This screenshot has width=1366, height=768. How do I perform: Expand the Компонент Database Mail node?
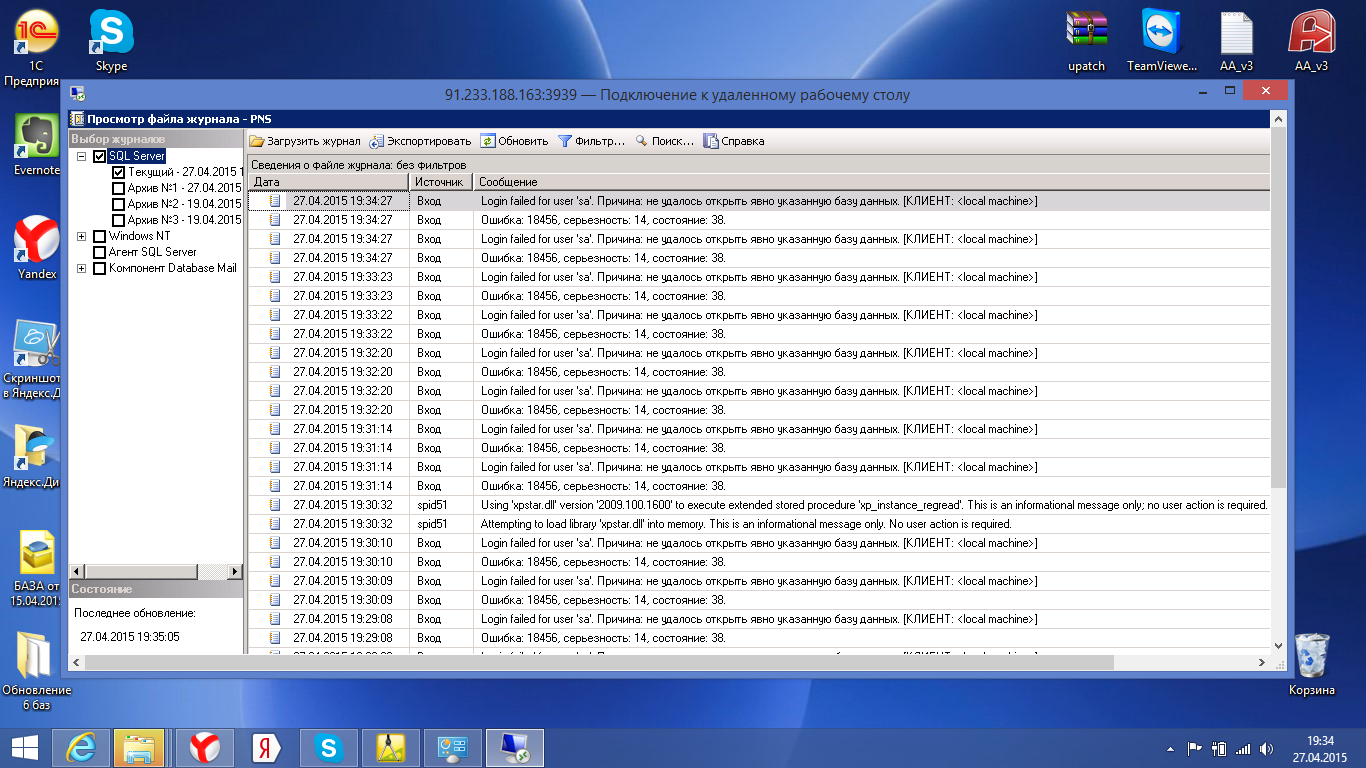click(82, 268)
